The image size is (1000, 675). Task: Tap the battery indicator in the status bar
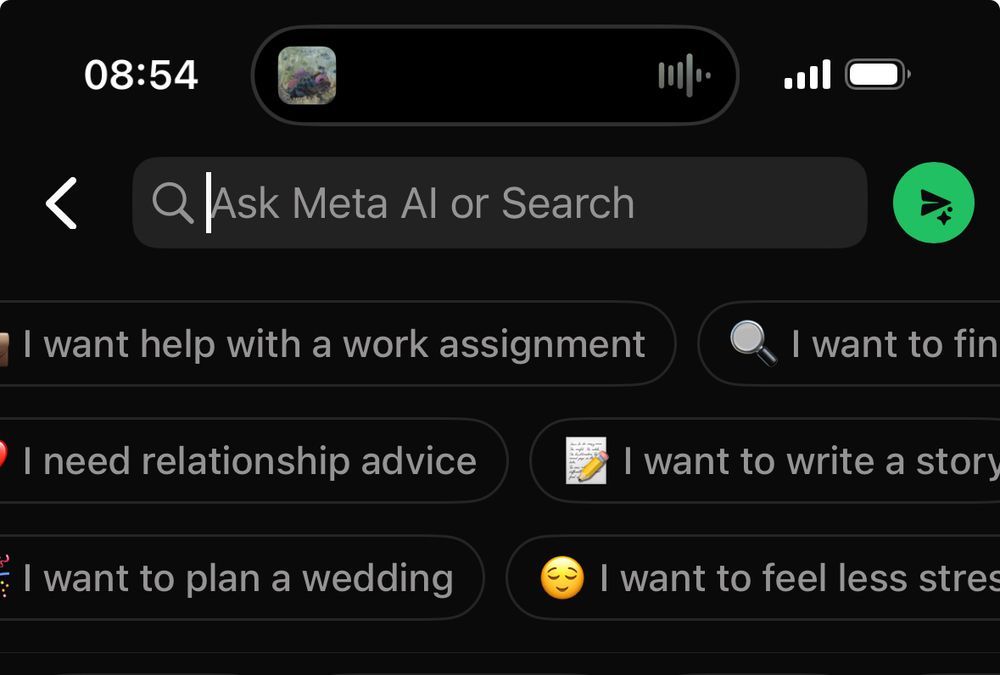tap(873, 73)
